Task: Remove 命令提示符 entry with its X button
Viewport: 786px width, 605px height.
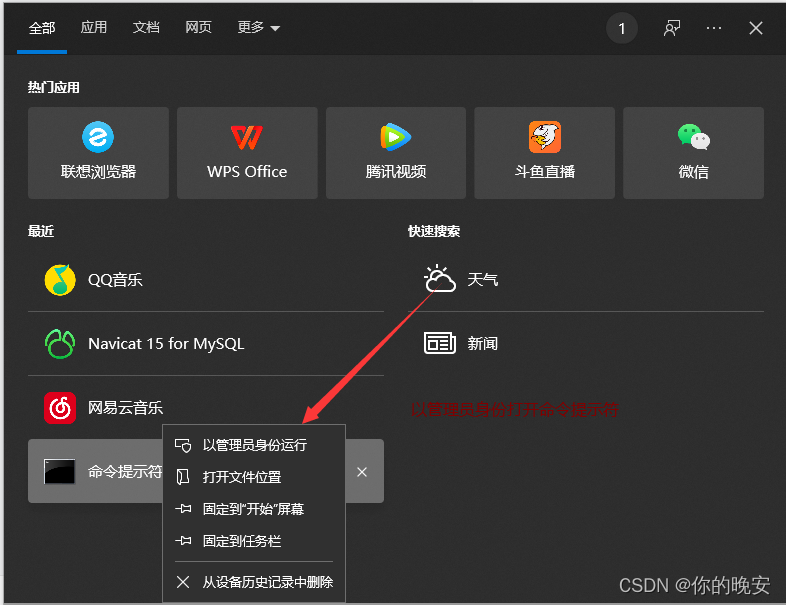Action: pos(362,472)
